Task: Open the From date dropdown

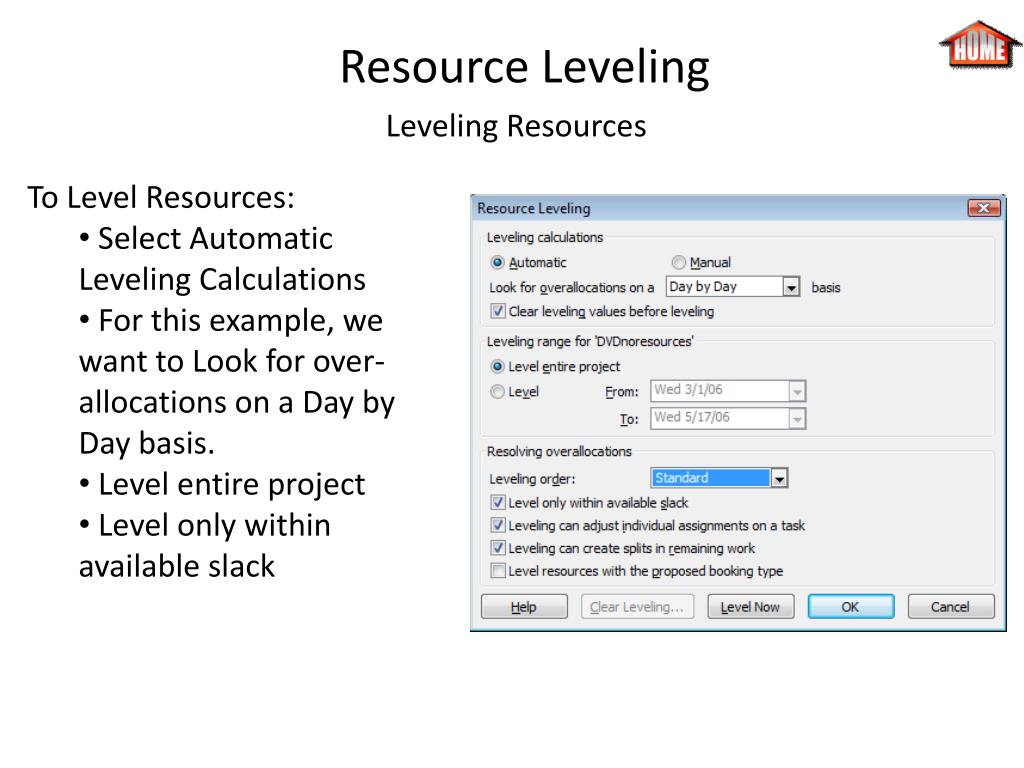Action: [797, 391]
